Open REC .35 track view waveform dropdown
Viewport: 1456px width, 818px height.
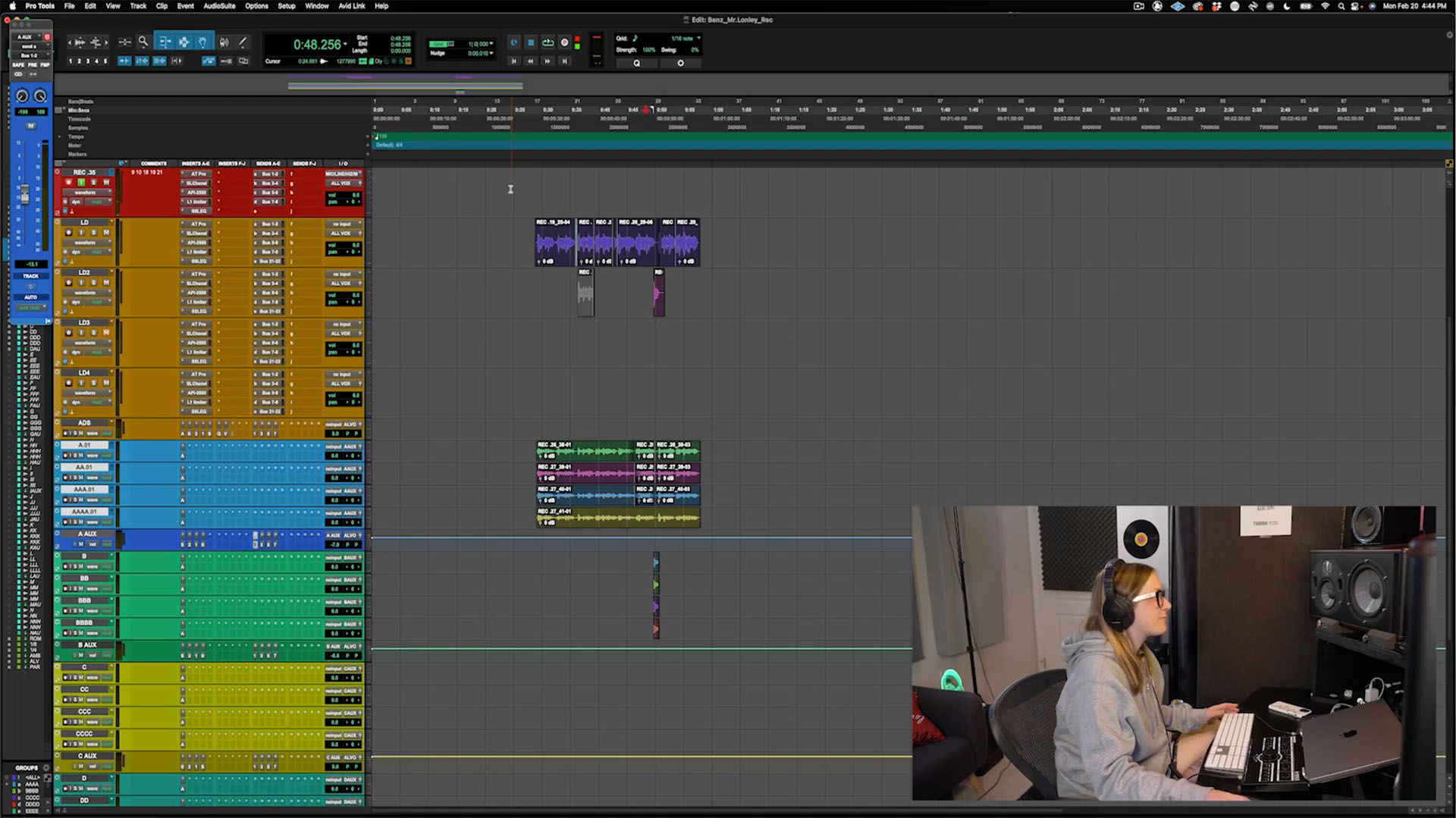(x=88, y=192)
